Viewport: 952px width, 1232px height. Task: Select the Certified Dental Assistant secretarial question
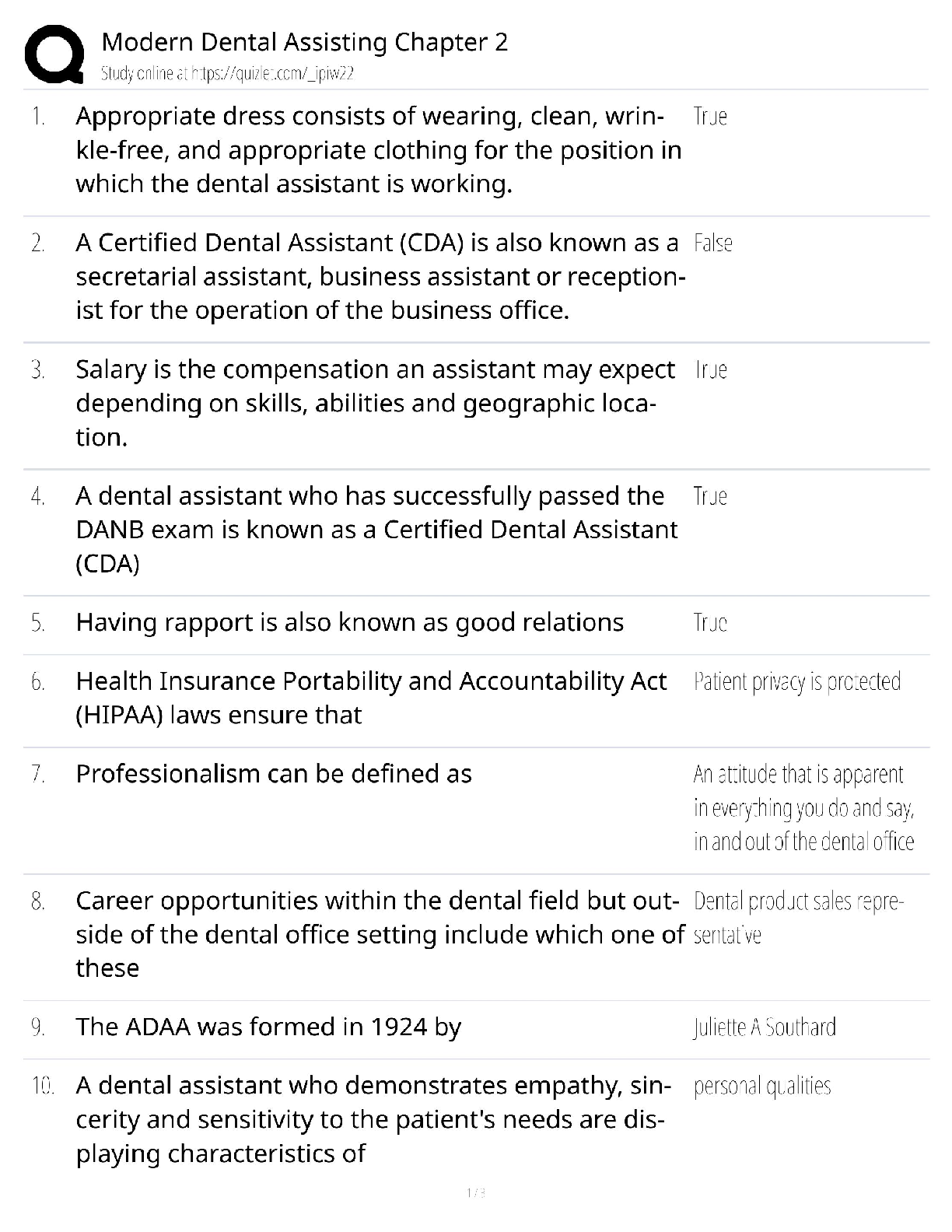pyautogui.click(x=380, y=277)
